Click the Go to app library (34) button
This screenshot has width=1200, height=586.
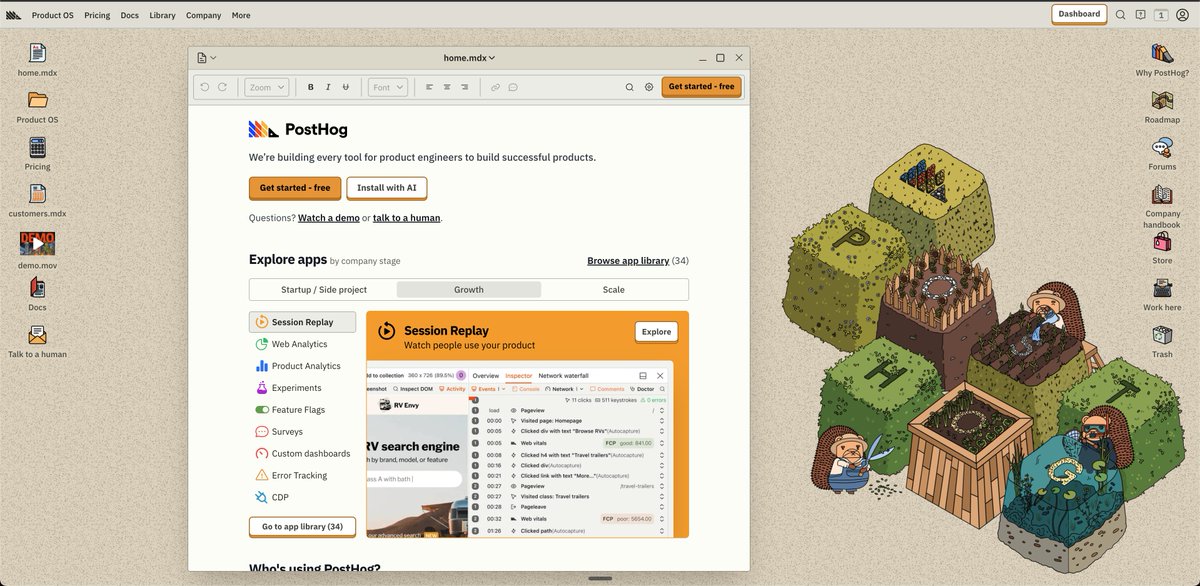302,527
